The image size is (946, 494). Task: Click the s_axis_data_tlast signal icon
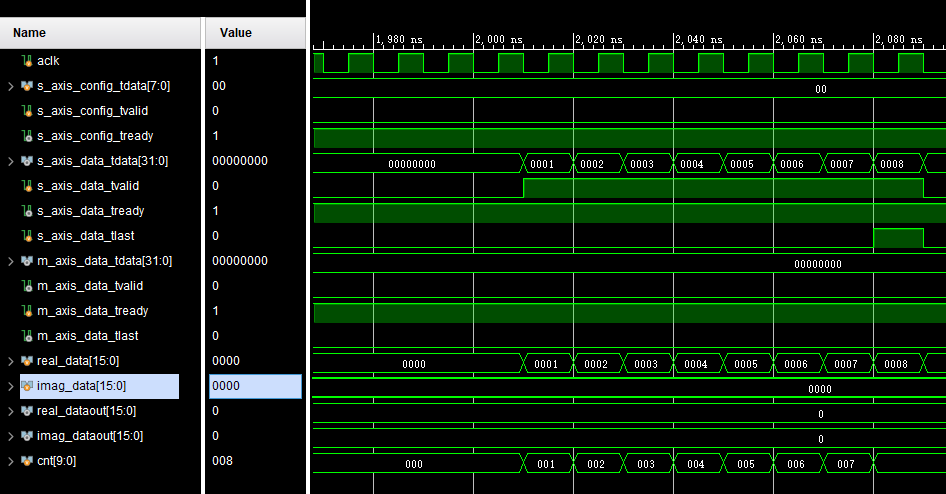27,236
